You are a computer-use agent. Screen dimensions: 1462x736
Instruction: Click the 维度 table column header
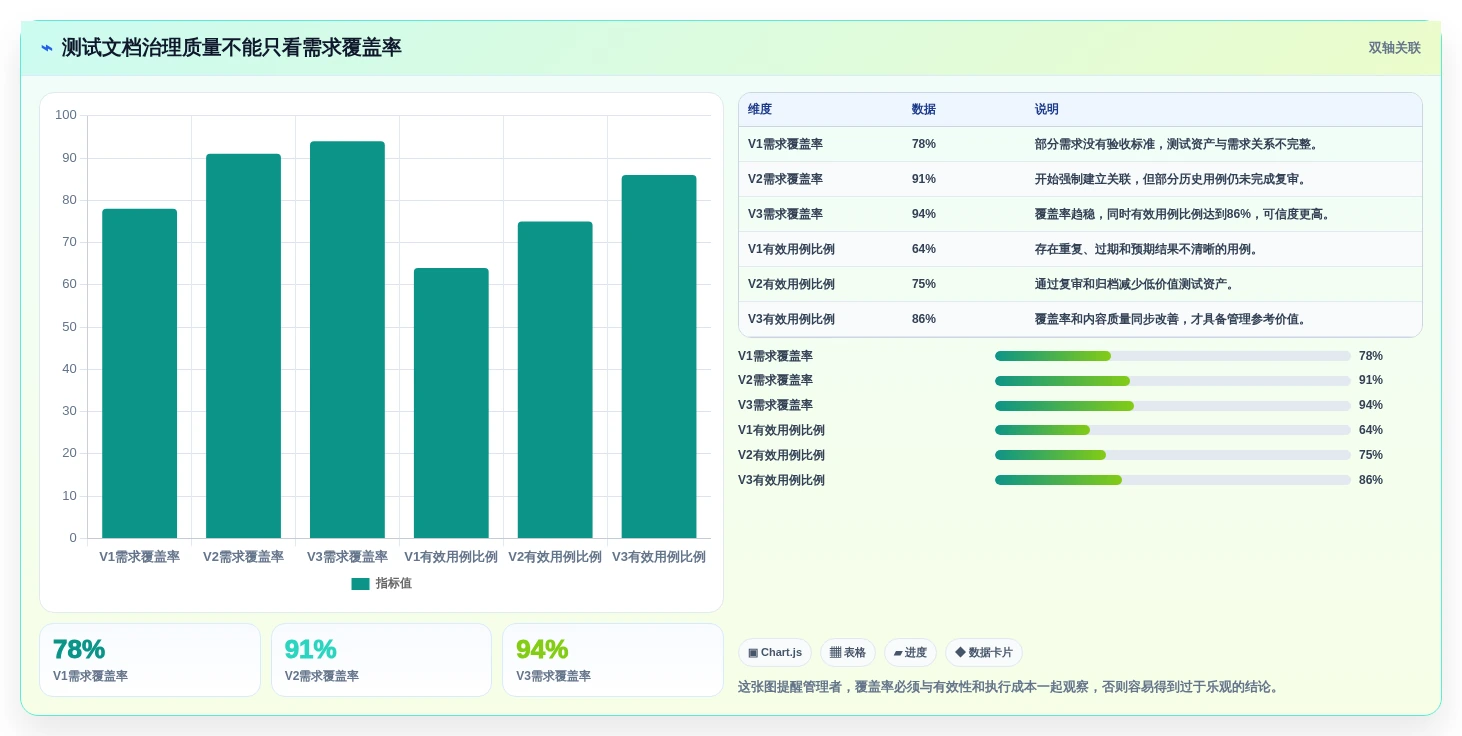pyautogui.click(x=760, y=110)
